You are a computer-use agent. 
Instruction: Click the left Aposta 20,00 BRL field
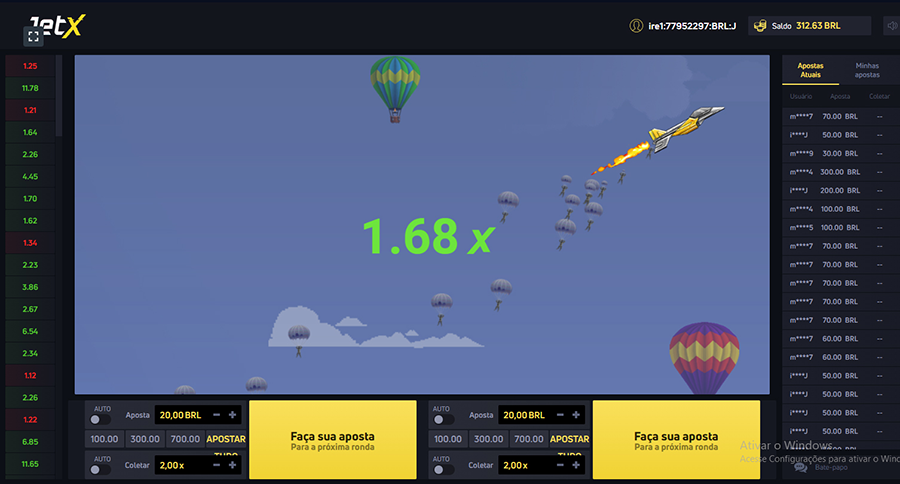pyautogui.click(x=182, y=415)
